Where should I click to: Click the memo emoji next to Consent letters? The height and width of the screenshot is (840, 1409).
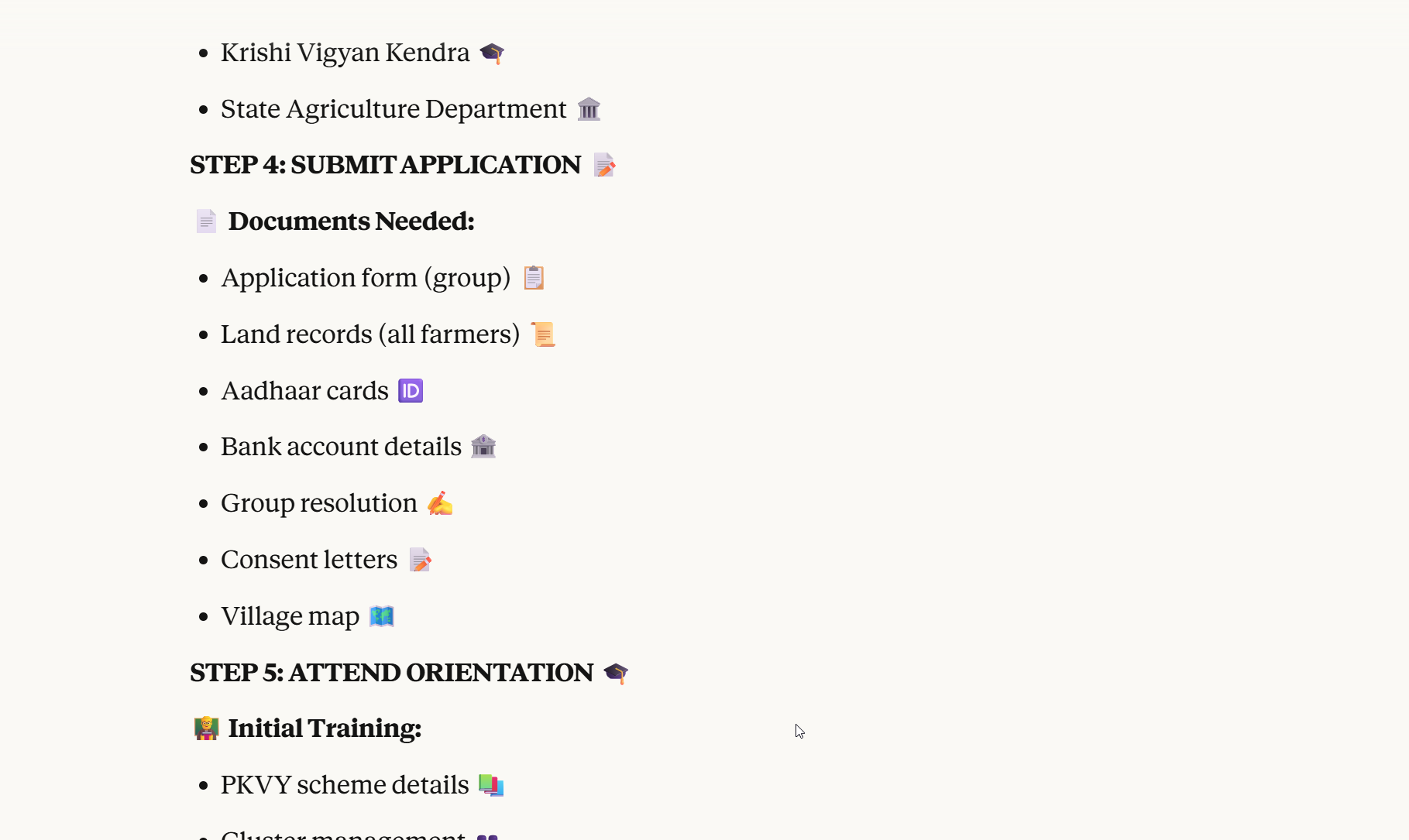click(420, 560)
